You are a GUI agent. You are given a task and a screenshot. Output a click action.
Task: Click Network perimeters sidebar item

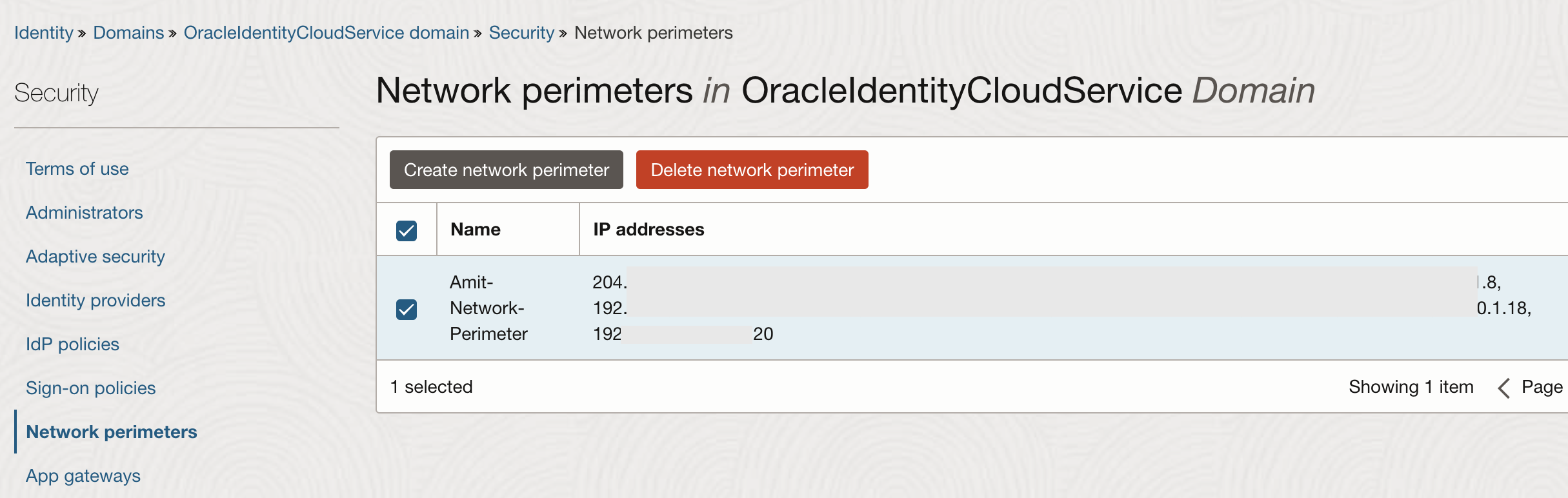coord(112,432)
